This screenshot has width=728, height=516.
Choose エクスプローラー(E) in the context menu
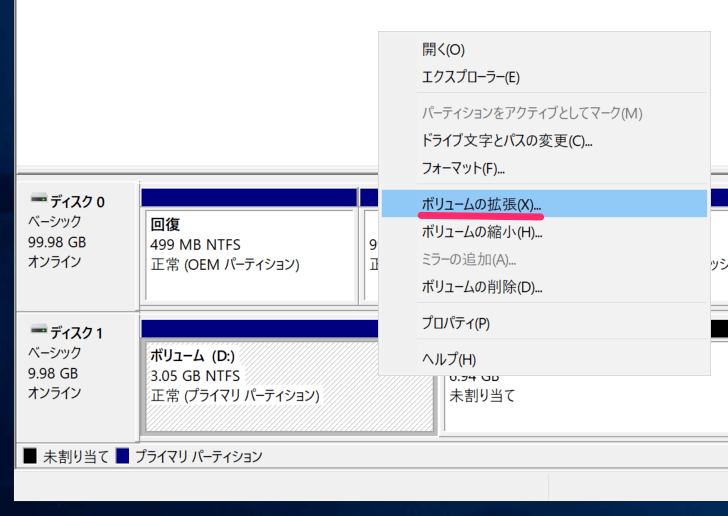[470, 77]
